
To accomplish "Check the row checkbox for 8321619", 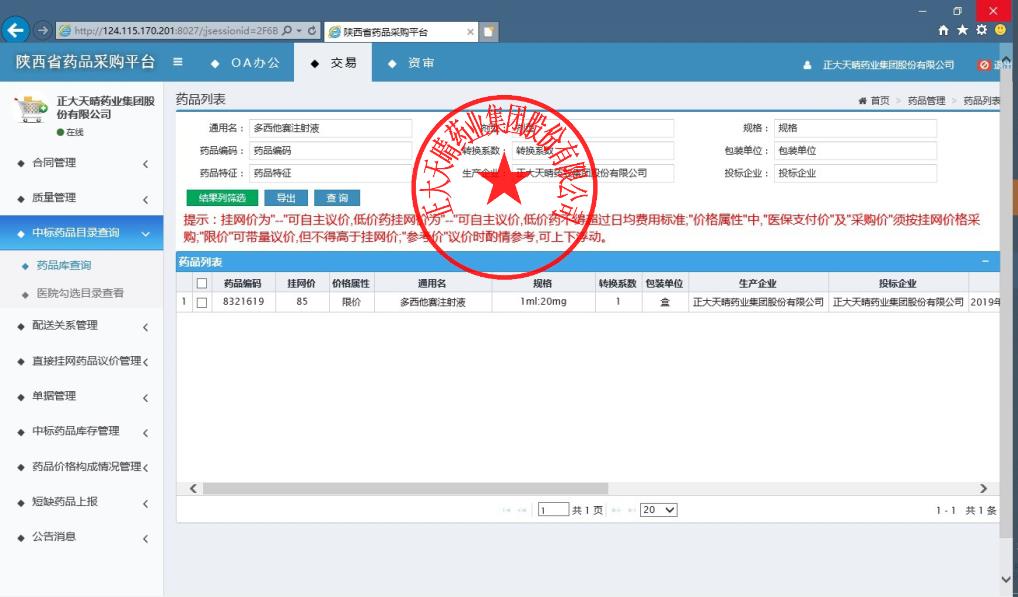I will pos(202,302).
